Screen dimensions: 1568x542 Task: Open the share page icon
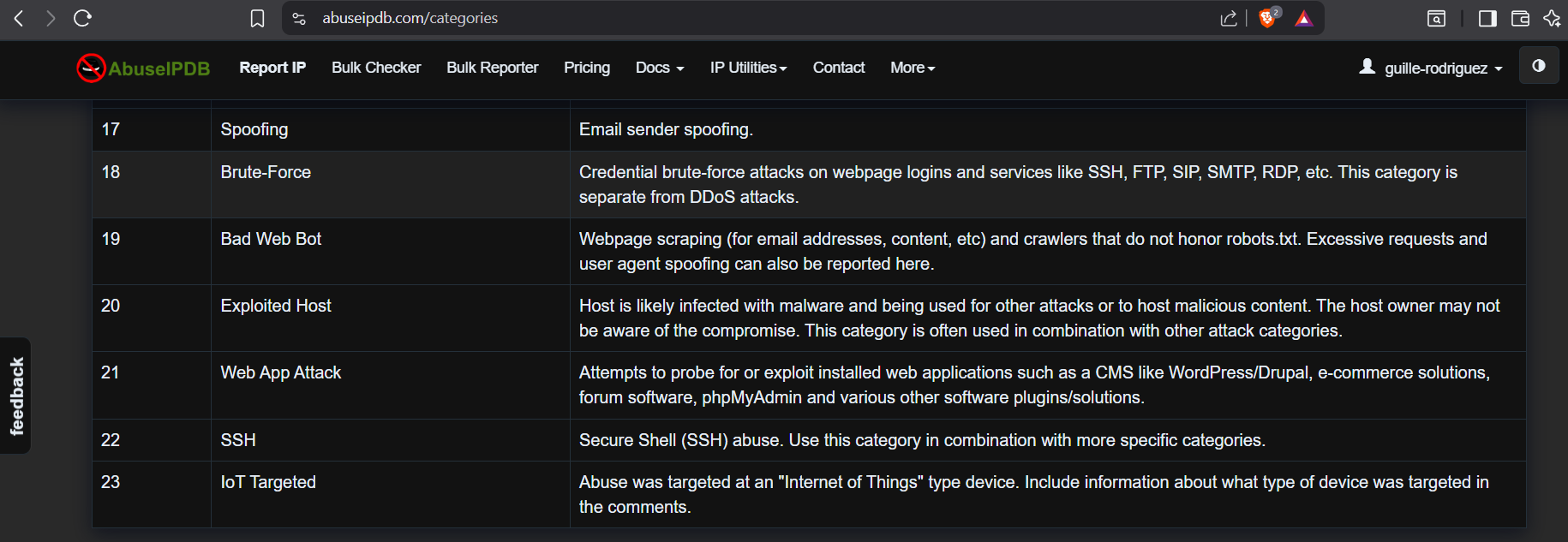(1228, 18)
